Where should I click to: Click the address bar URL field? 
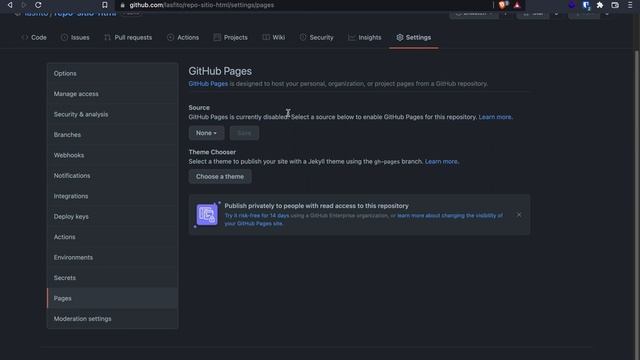(304, 5)
